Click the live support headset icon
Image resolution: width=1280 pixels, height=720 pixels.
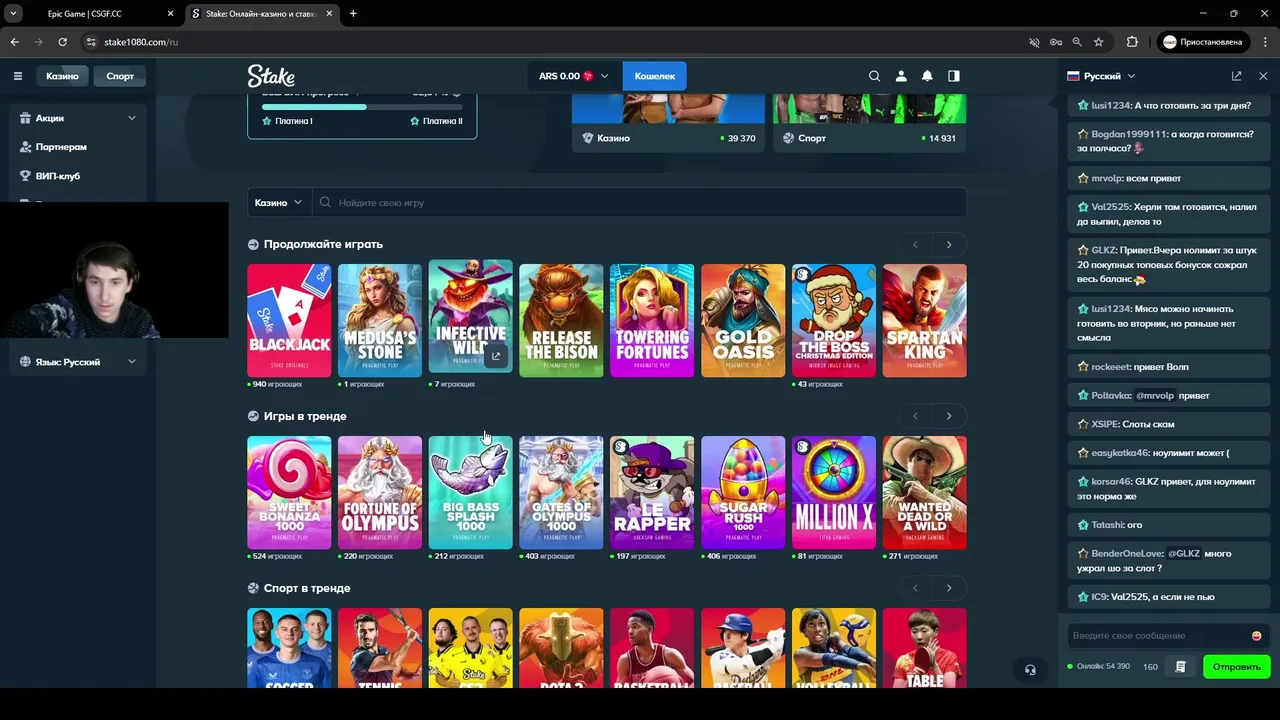click(1030, 670)
